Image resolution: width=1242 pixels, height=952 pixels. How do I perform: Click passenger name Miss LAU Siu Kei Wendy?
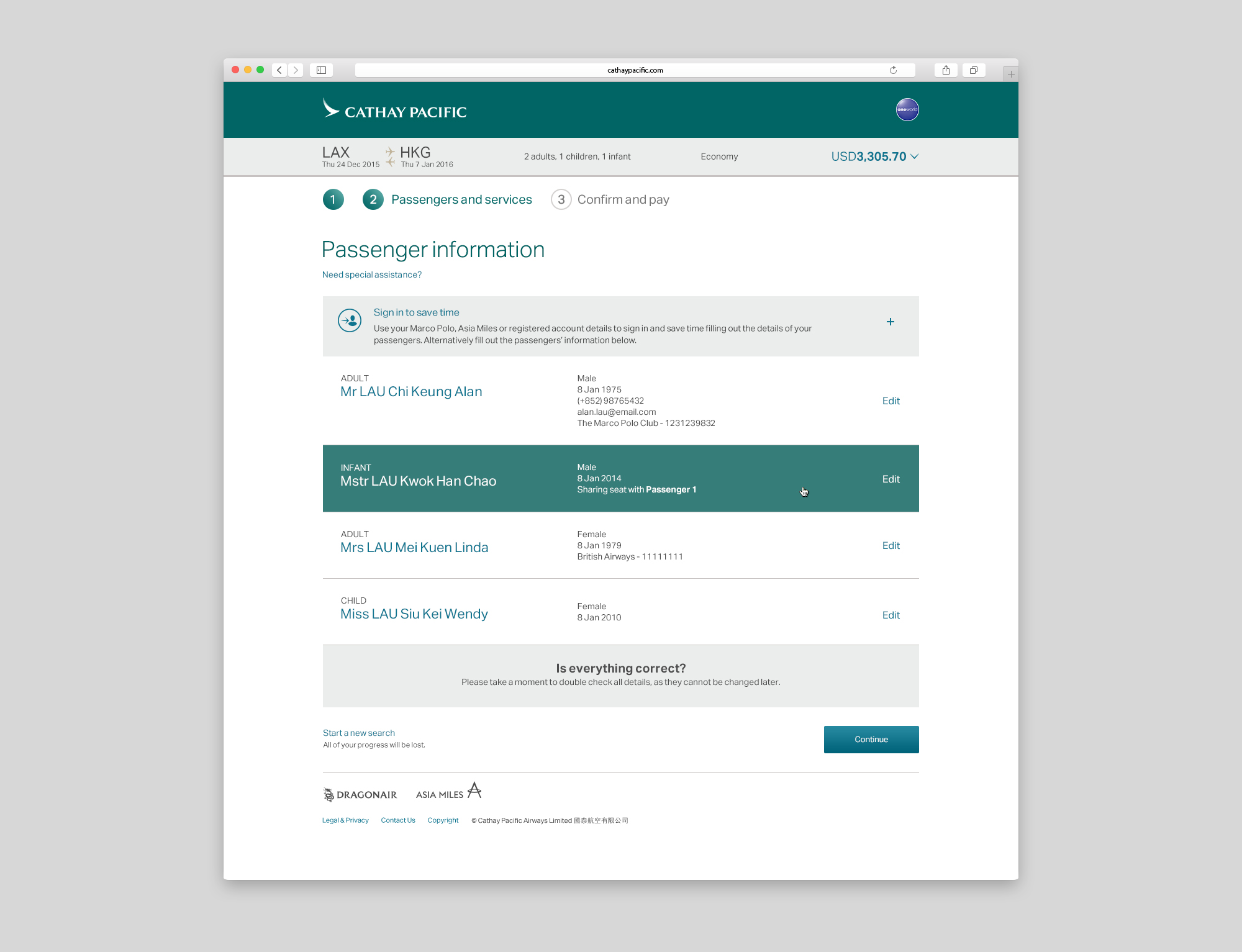click(414, 614)
